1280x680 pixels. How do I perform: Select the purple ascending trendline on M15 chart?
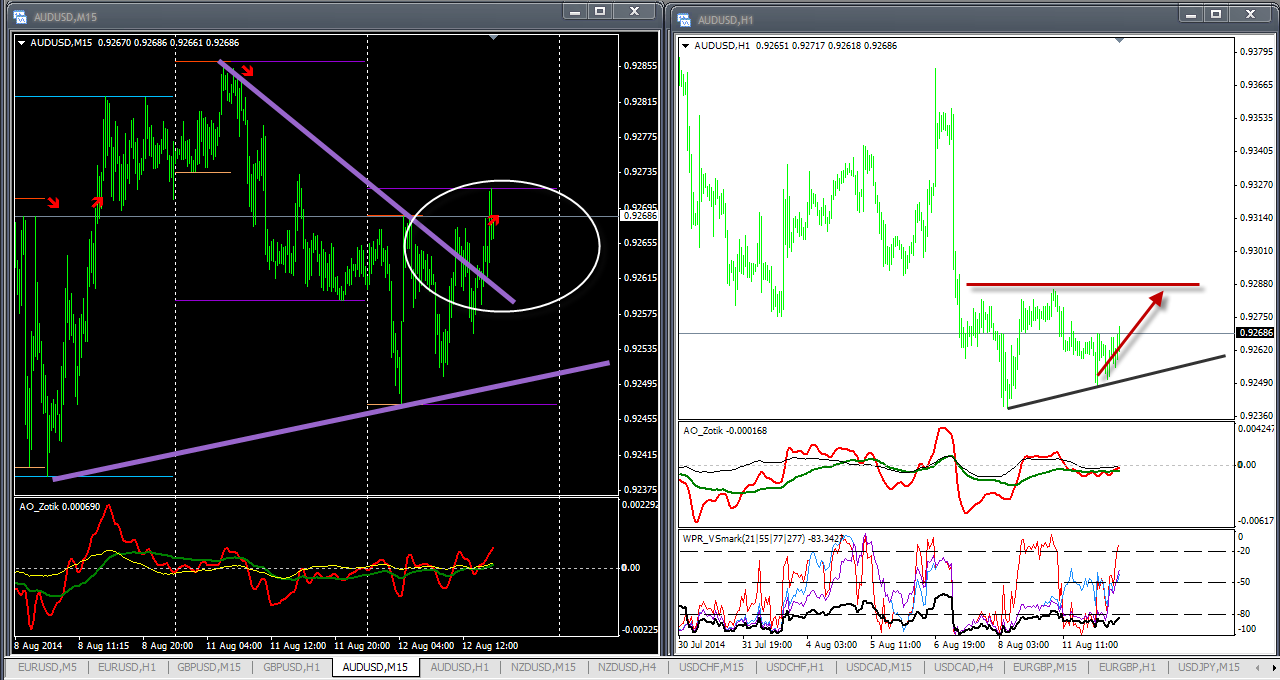point(330,420)
